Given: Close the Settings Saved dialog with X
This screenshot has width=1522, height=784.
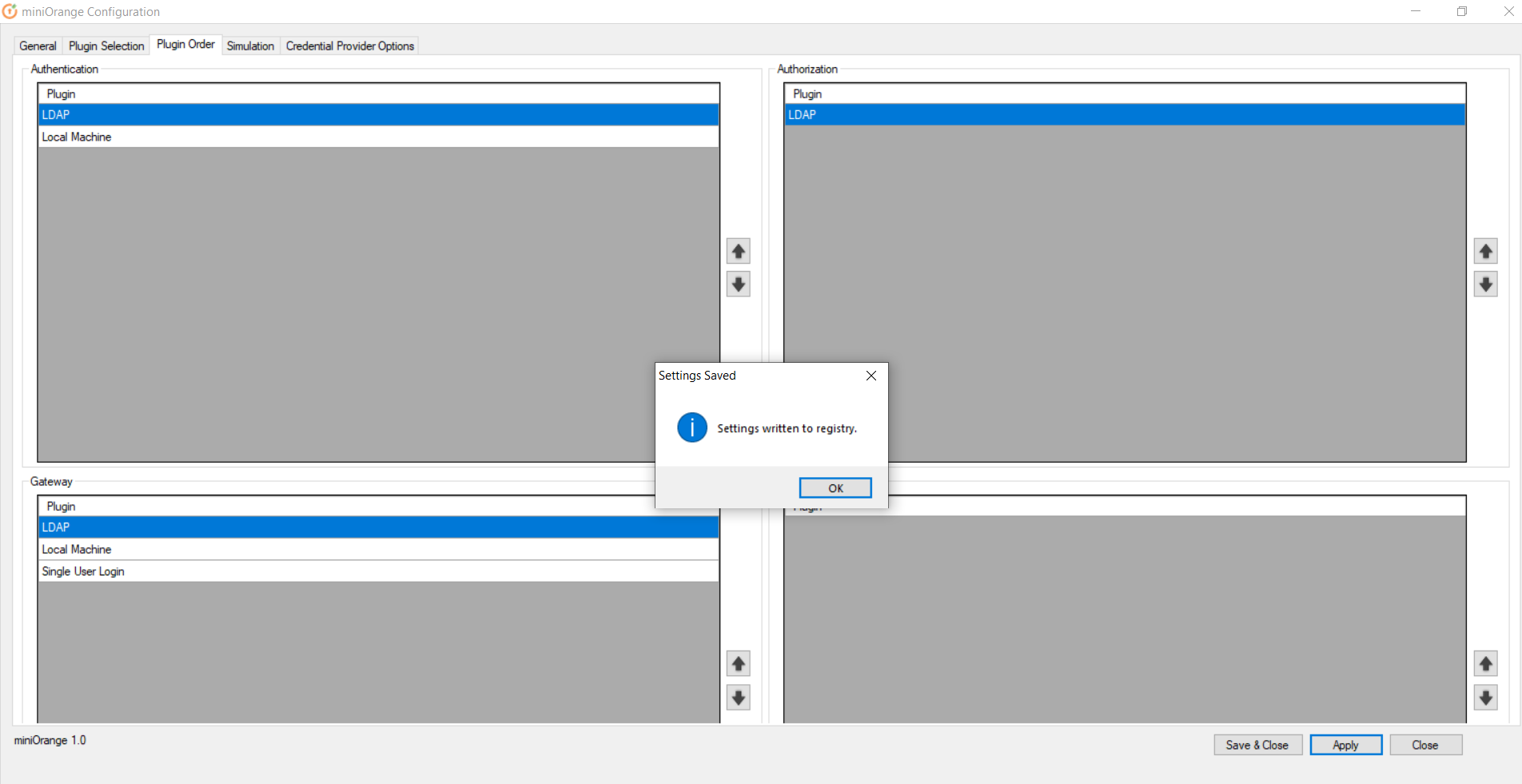Looking at the screenshot, I should [x=871, y=376].
